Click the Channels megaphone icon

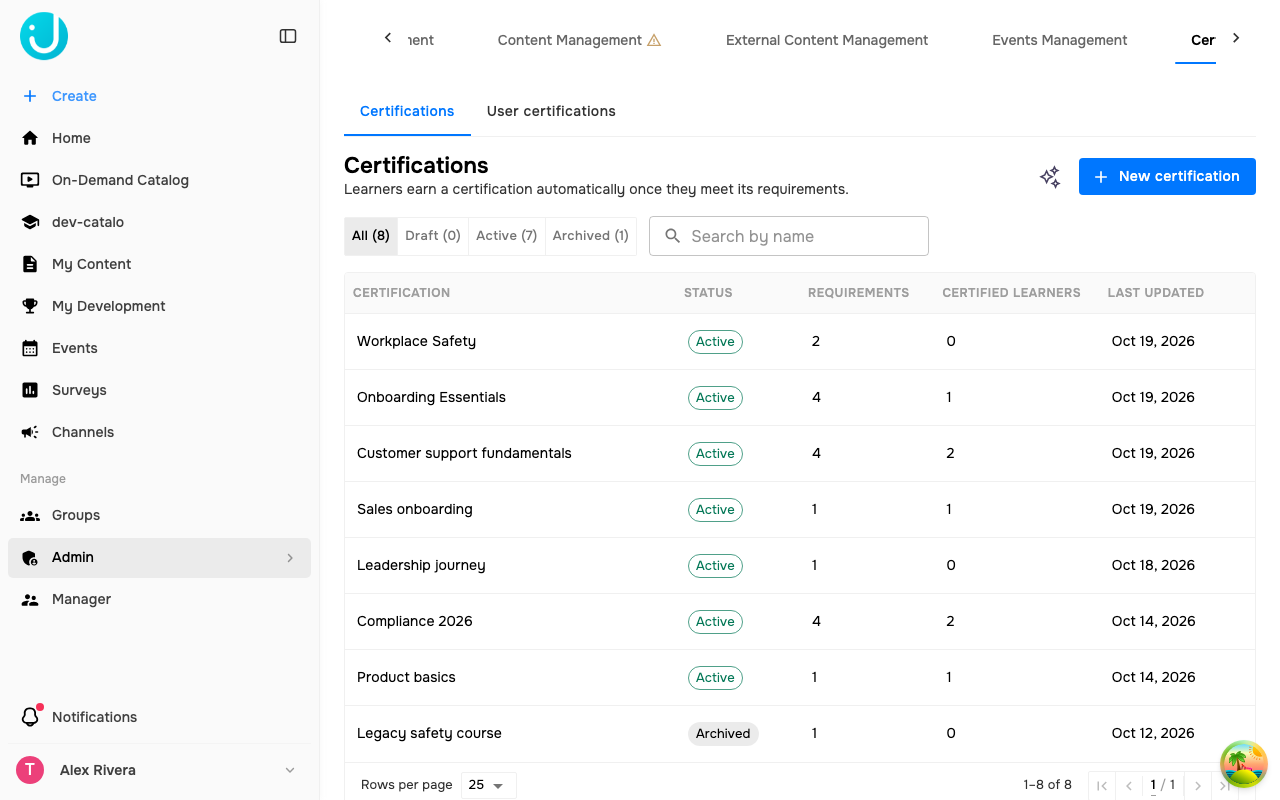click(30, 432)
